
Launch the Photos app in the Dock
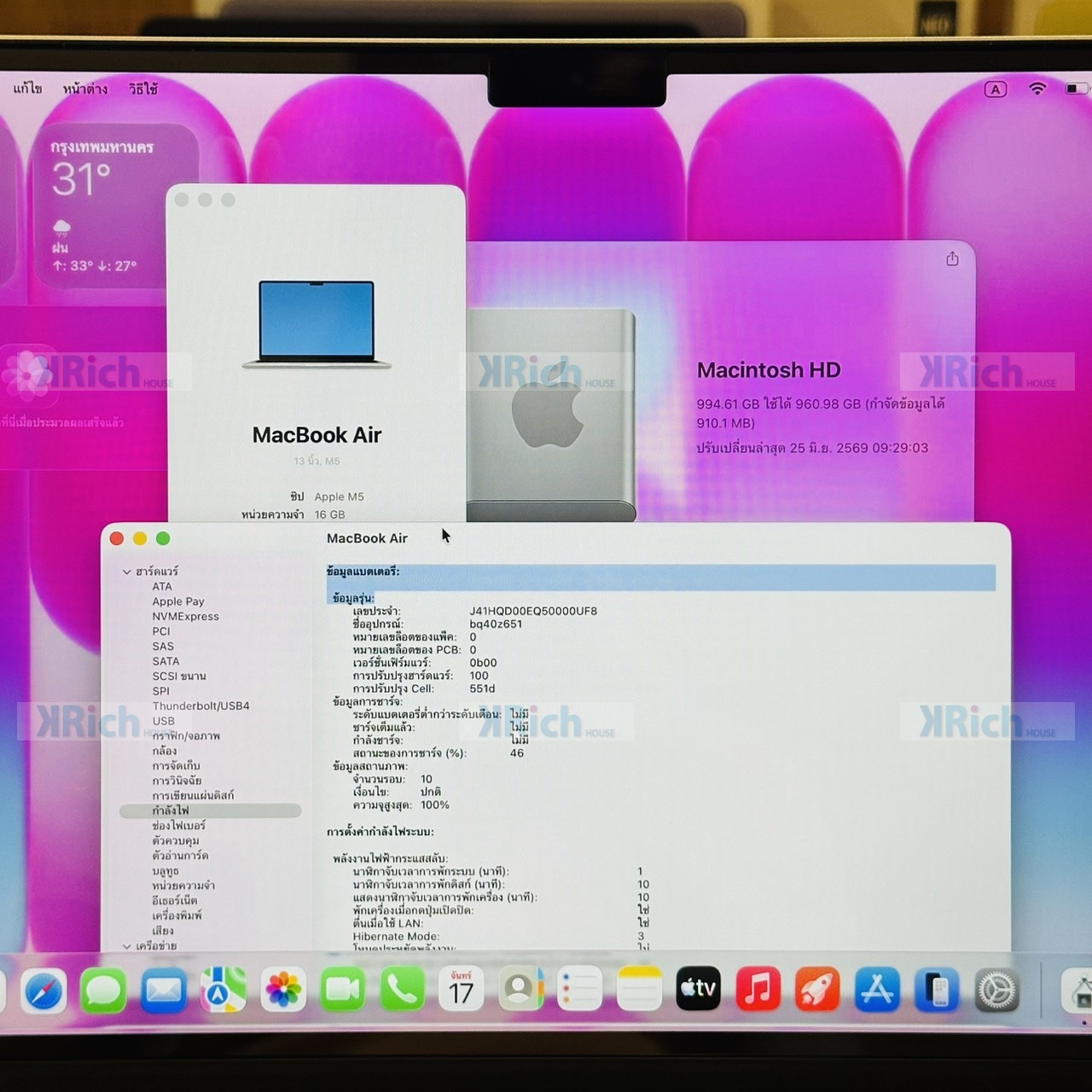coord(282,990)
